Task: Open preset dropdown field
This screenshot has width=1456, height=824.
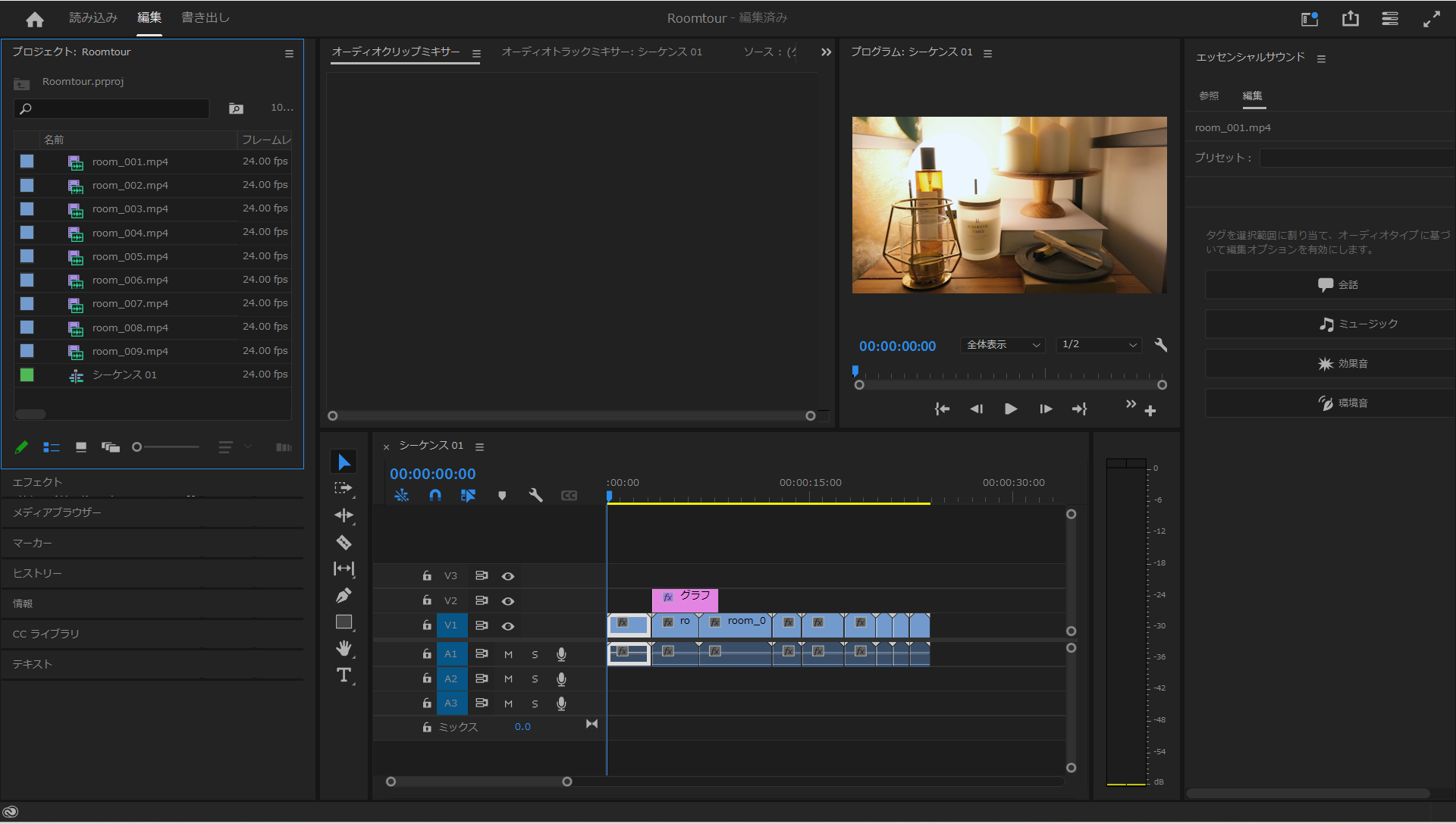Action: (x=1357, y=158)
